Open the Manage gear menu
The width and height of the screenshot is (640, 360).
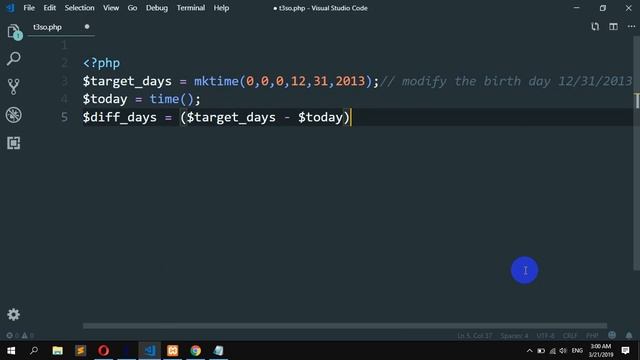tap(13, 314)
